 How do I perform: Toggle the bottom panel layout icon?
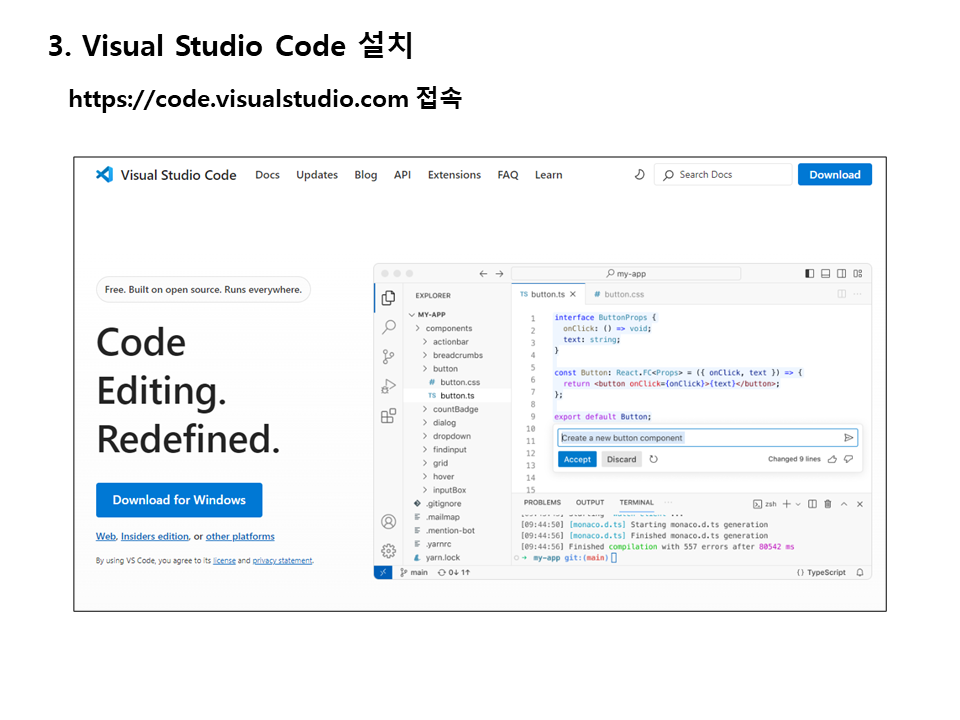825,274
